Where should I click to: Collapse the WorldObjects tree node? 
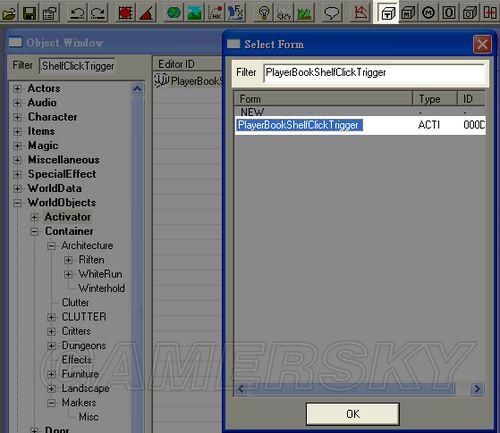(17, 203)
